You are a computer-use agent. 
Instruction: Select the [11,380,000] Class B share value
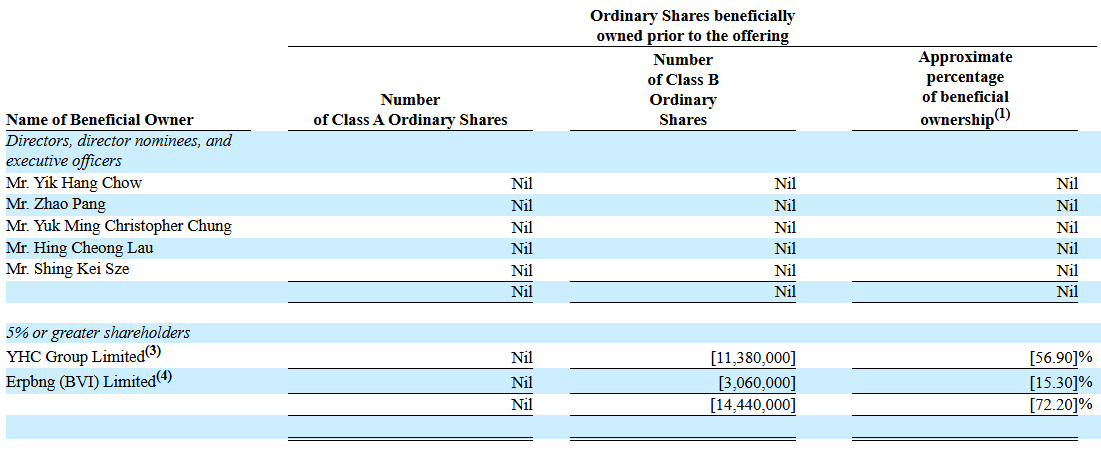tap(753, 357)
